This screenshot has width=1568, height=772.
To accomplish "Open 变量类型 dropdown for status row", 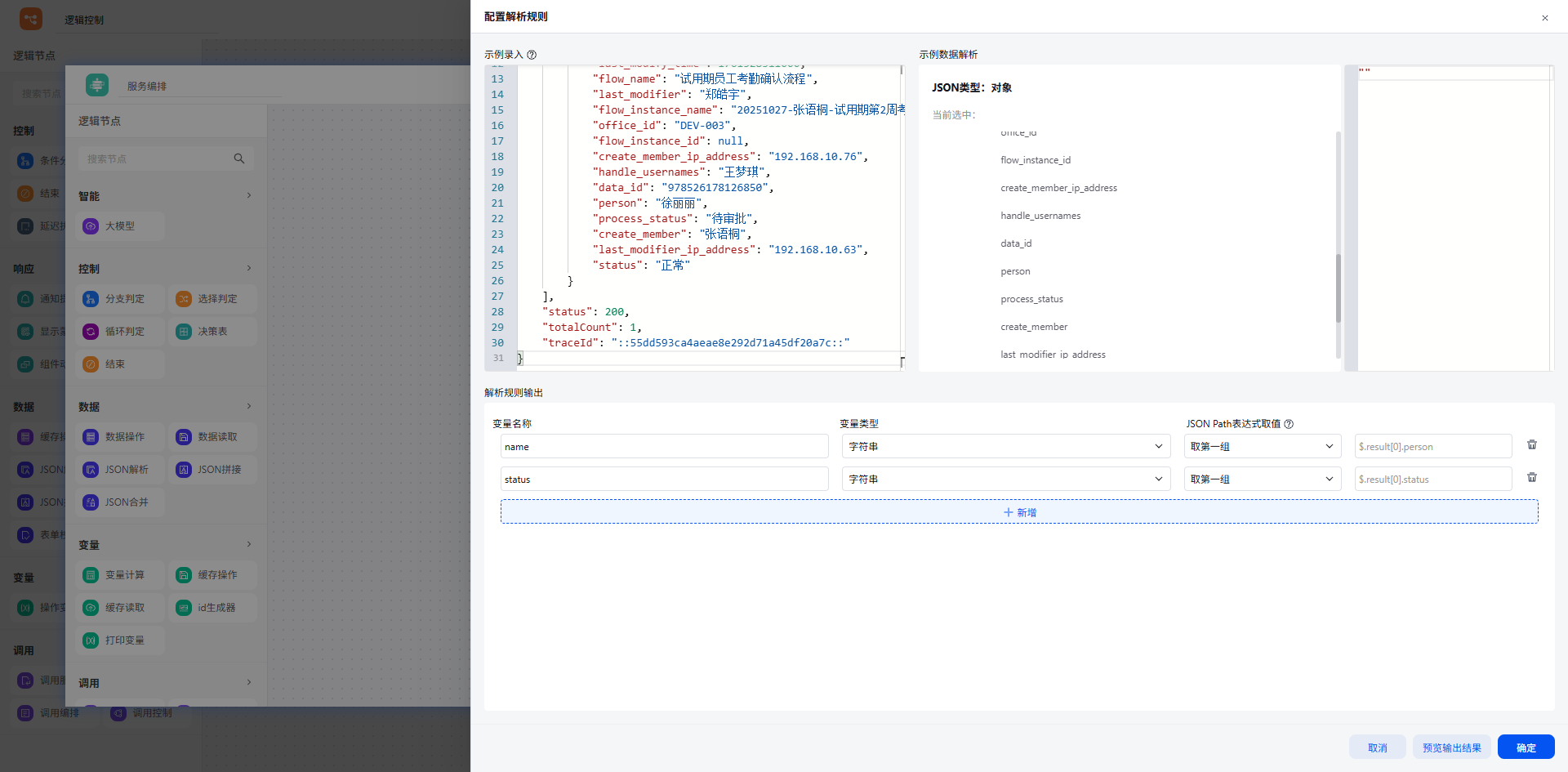I will click(x=1004, y=479).
